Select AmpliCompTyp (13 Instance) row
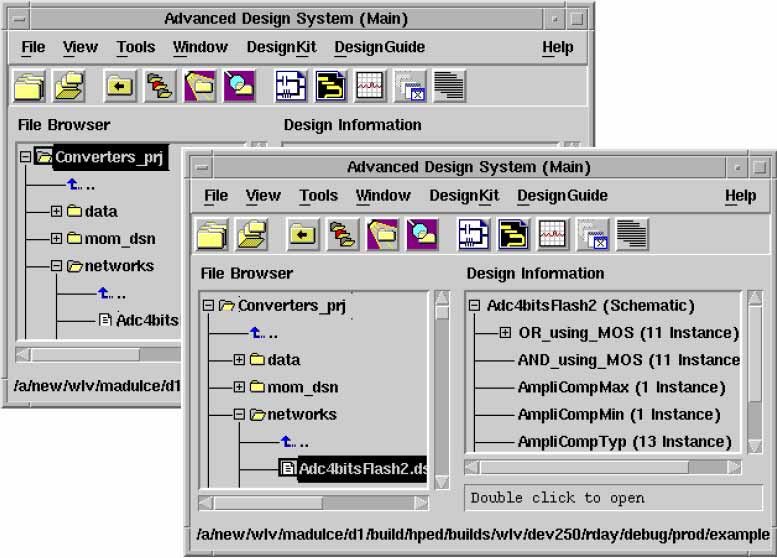The image size is (777, 558). 624,442
